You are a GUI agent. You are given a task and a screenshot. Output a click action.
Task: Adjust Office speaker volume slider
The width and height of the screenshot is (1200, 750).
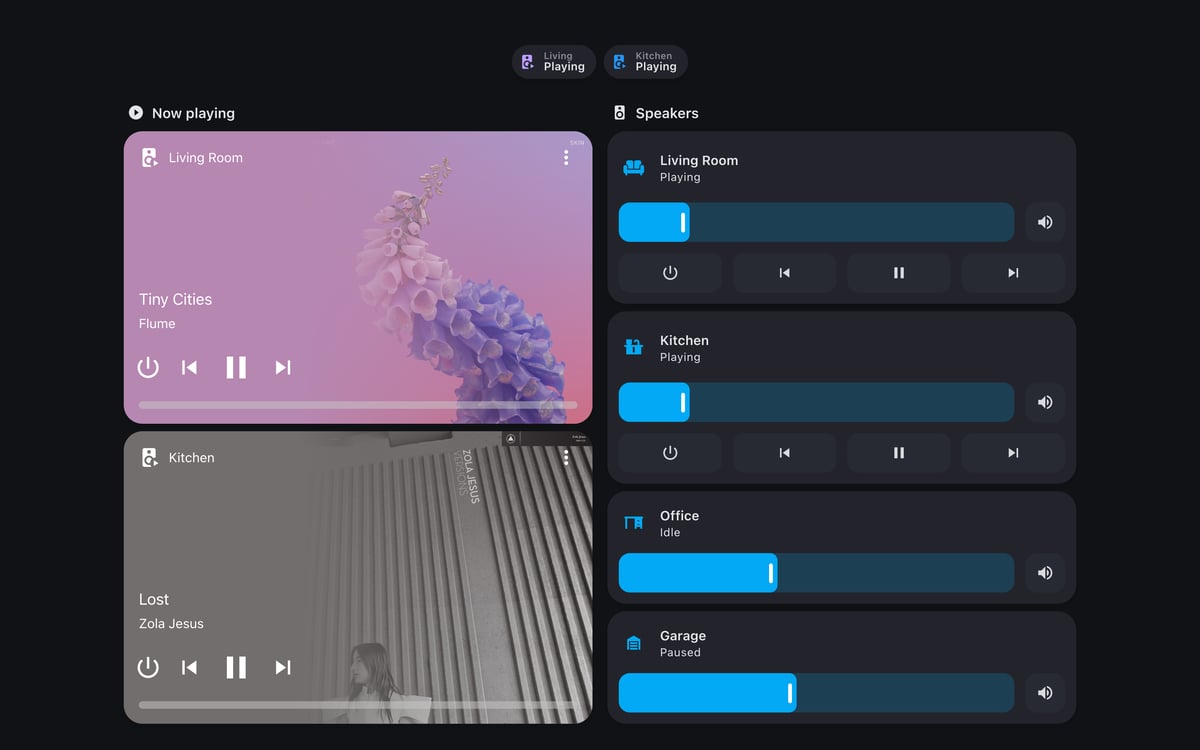[x=816, y=573]
